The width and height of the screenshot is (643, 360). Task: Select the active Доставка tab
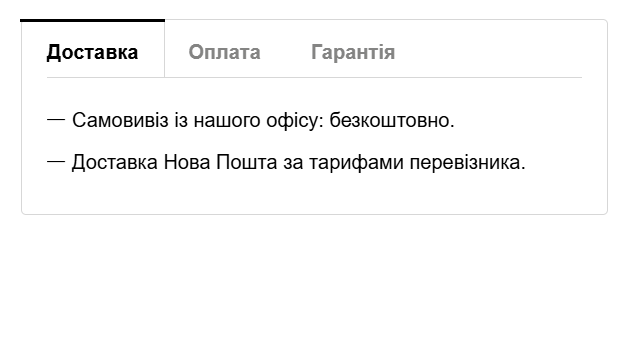coord(92,52)
